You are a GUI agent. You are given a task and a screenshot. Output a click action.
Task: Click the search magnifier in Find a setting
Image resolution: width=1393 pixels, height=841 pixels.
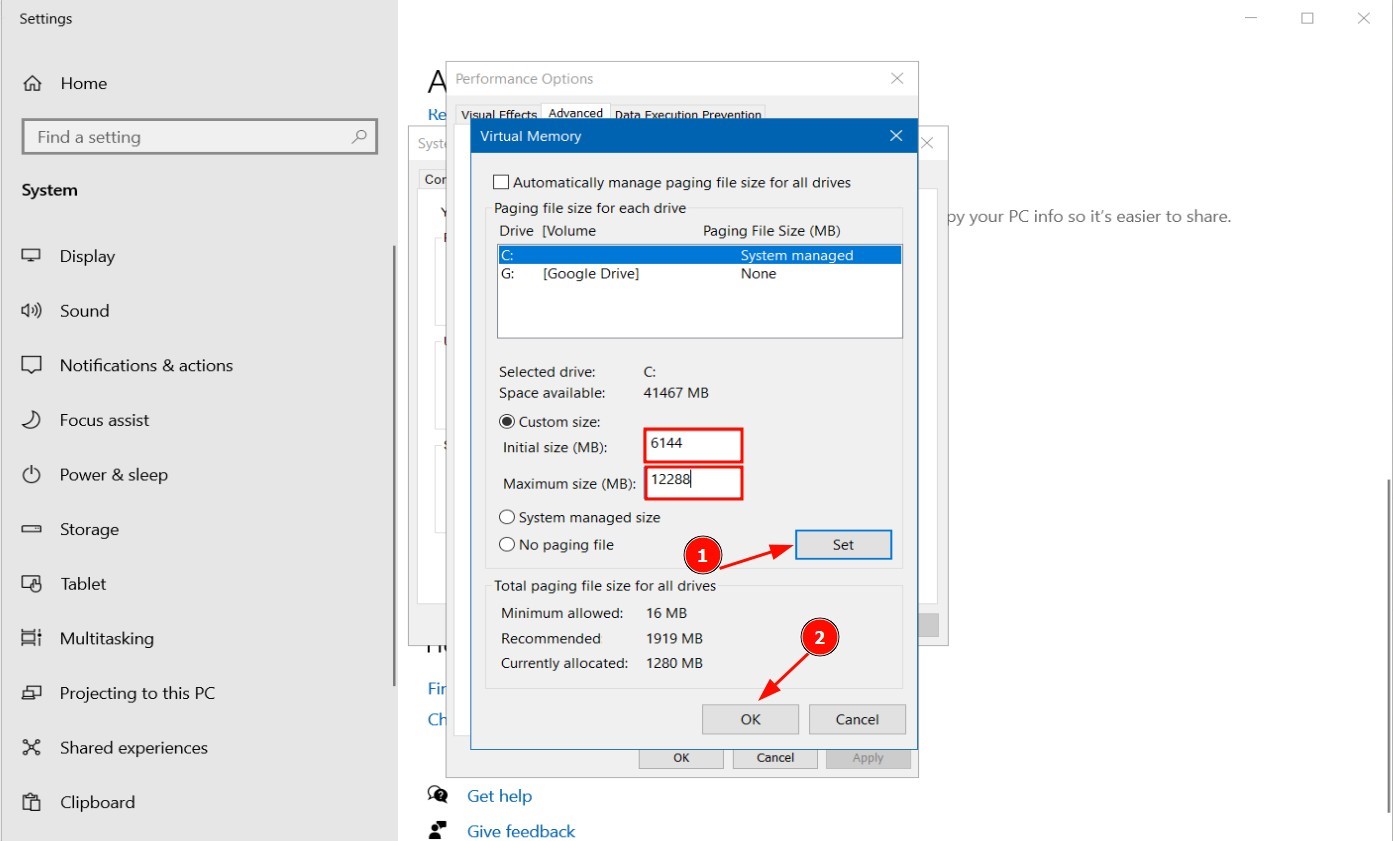[359, 137]
